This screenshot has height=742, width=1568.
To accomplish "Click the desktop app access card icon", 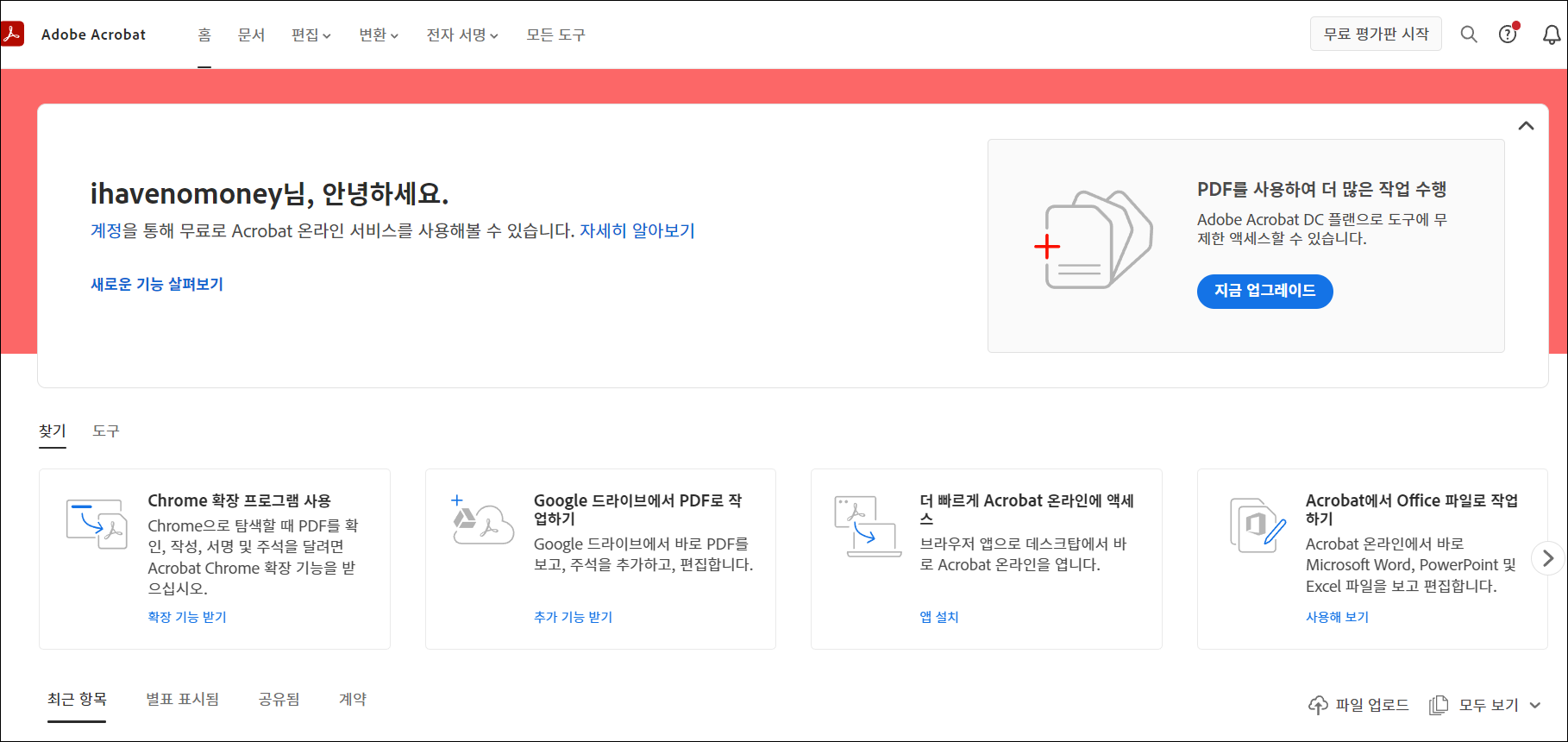I will click(867, 525).
